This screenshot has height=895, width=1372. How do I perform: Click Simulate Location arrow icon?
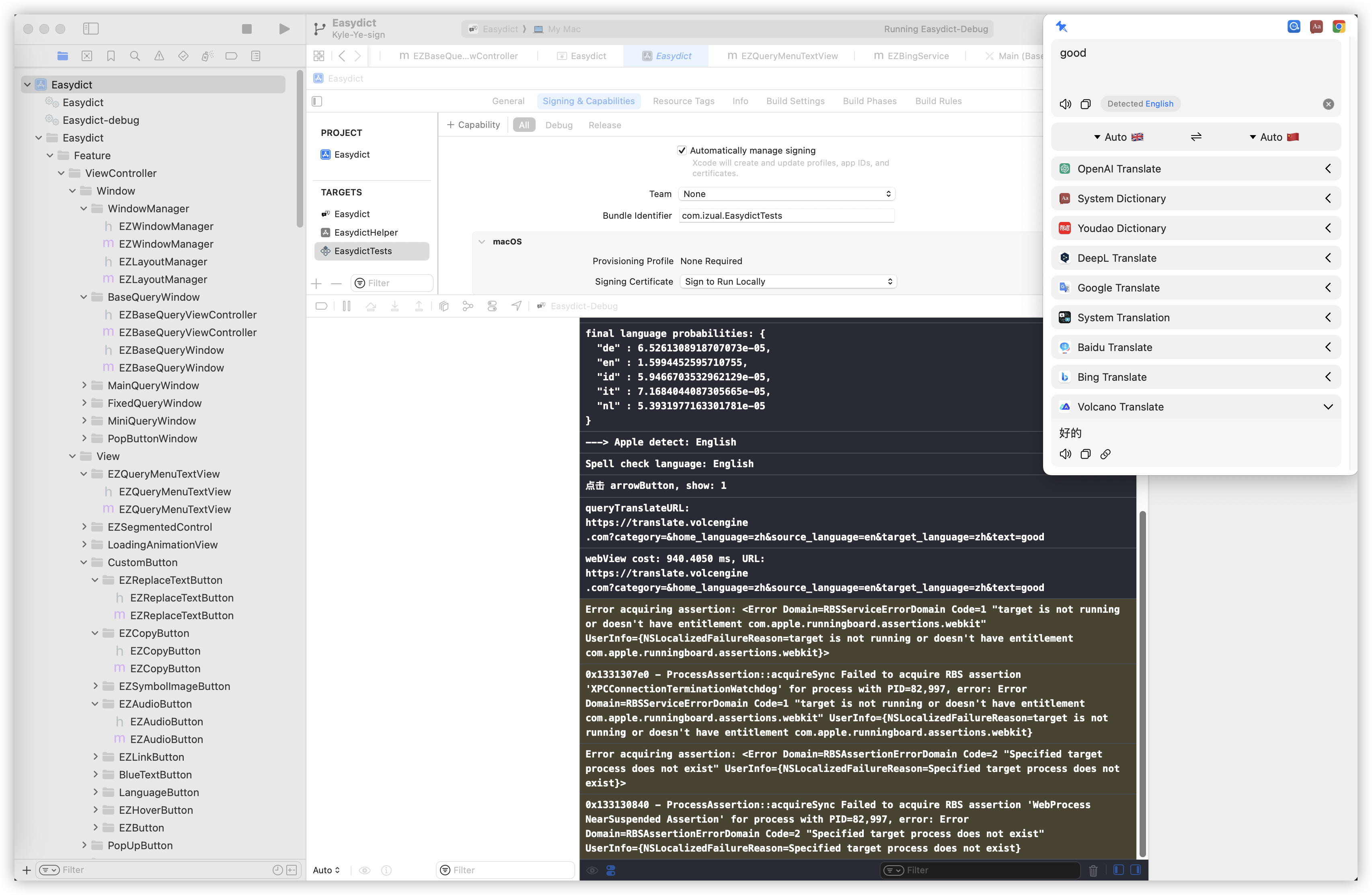point(517,306)
